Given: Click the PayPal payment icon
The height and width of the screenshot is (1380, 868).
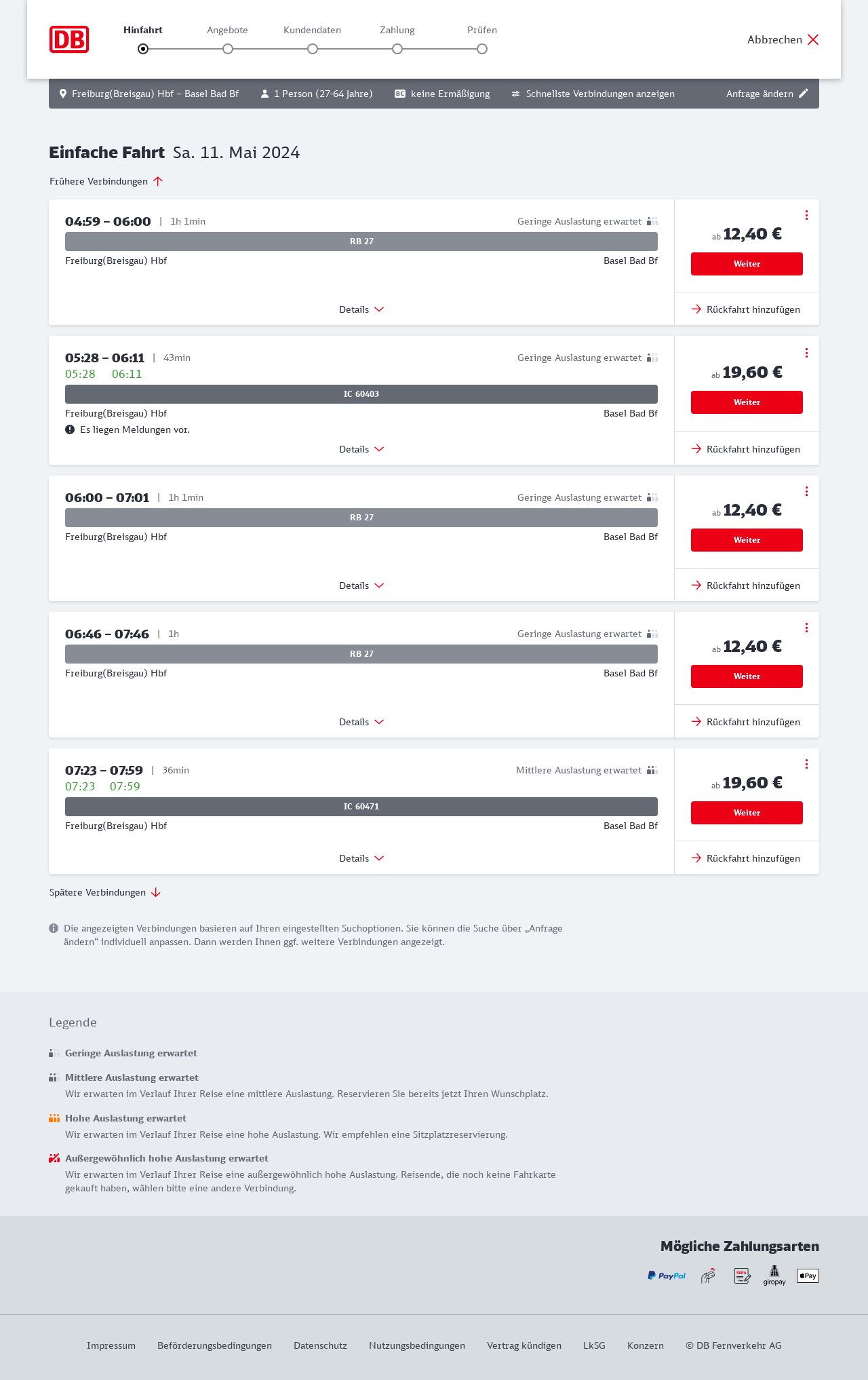Looking at the screenshot, I should click(667, 1276).
